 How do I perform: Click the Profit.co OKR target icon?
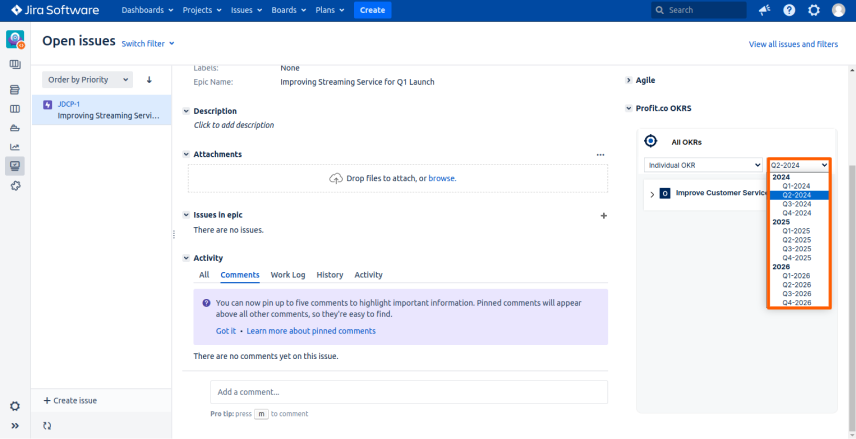(651, 141)
